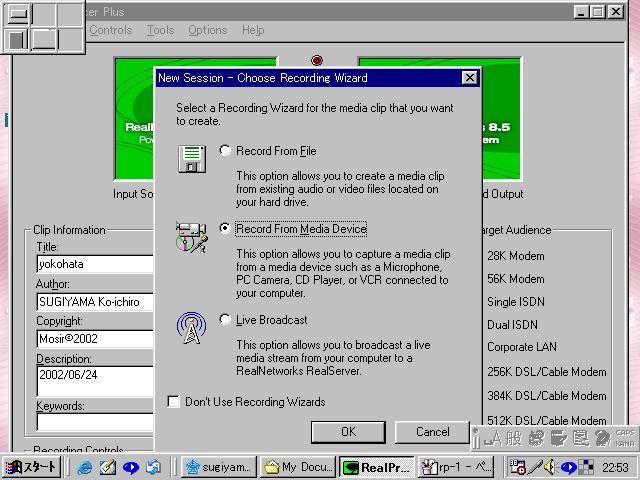
Task: Switch to the rp-1 paint taskbar window
Action: (456, 467)
